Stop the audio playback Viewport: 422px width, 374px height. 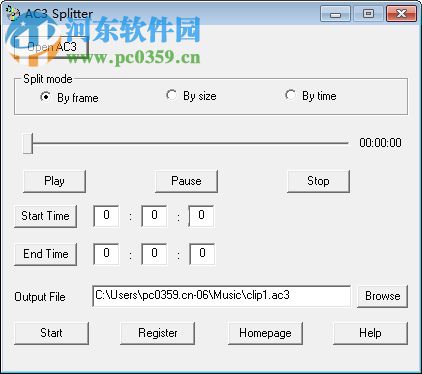318,181
